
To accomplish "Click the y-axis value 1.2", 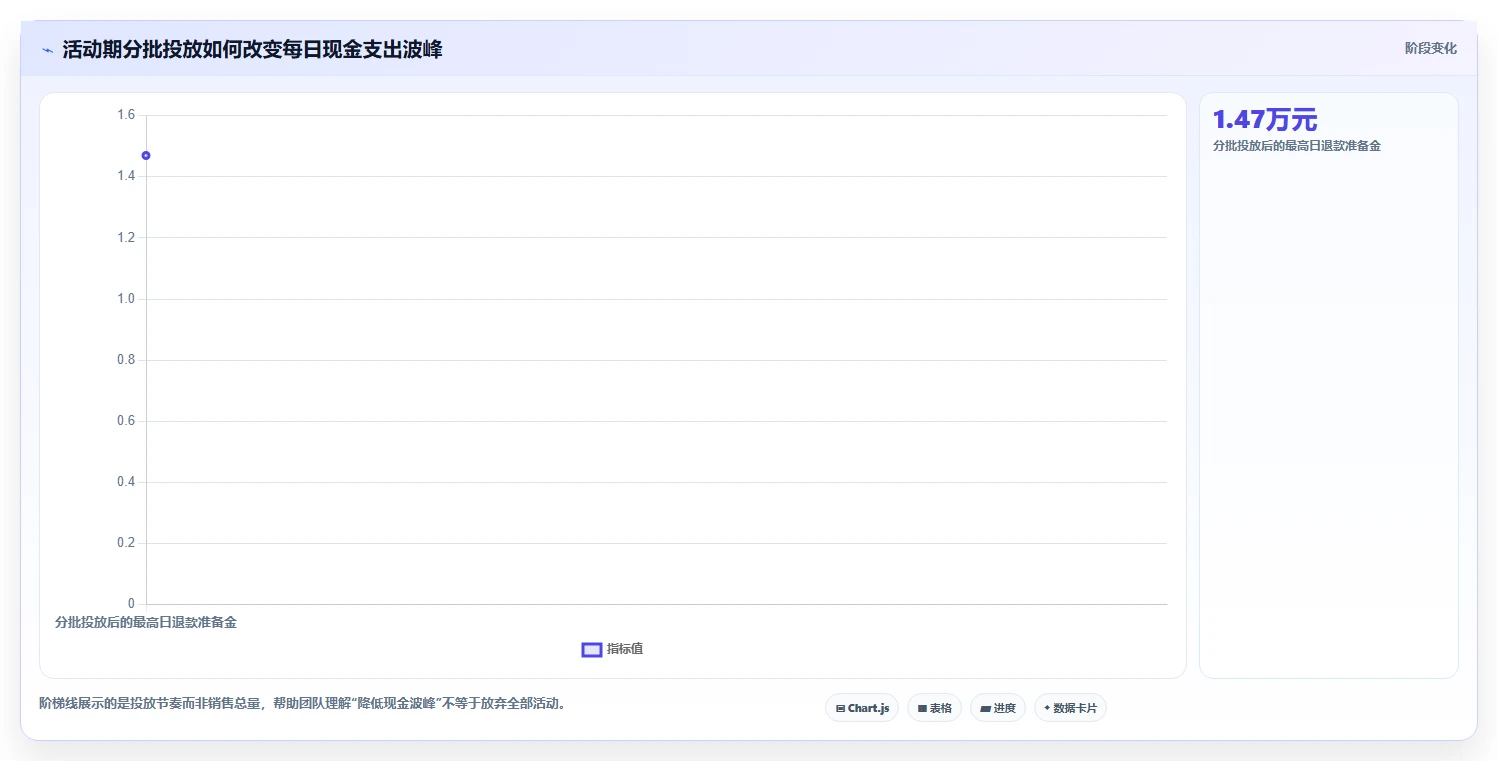I will (x=126, y=237).
